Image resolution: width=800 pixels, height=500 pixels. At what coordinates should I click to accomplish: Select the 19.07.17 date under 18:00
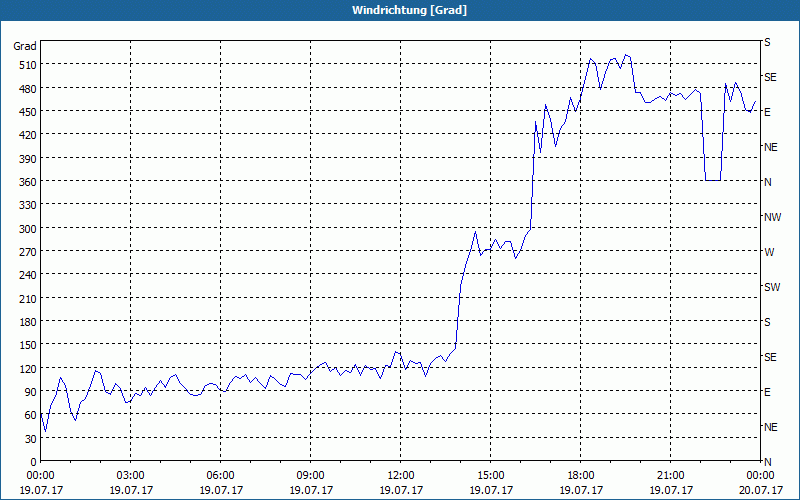(581, 490)
